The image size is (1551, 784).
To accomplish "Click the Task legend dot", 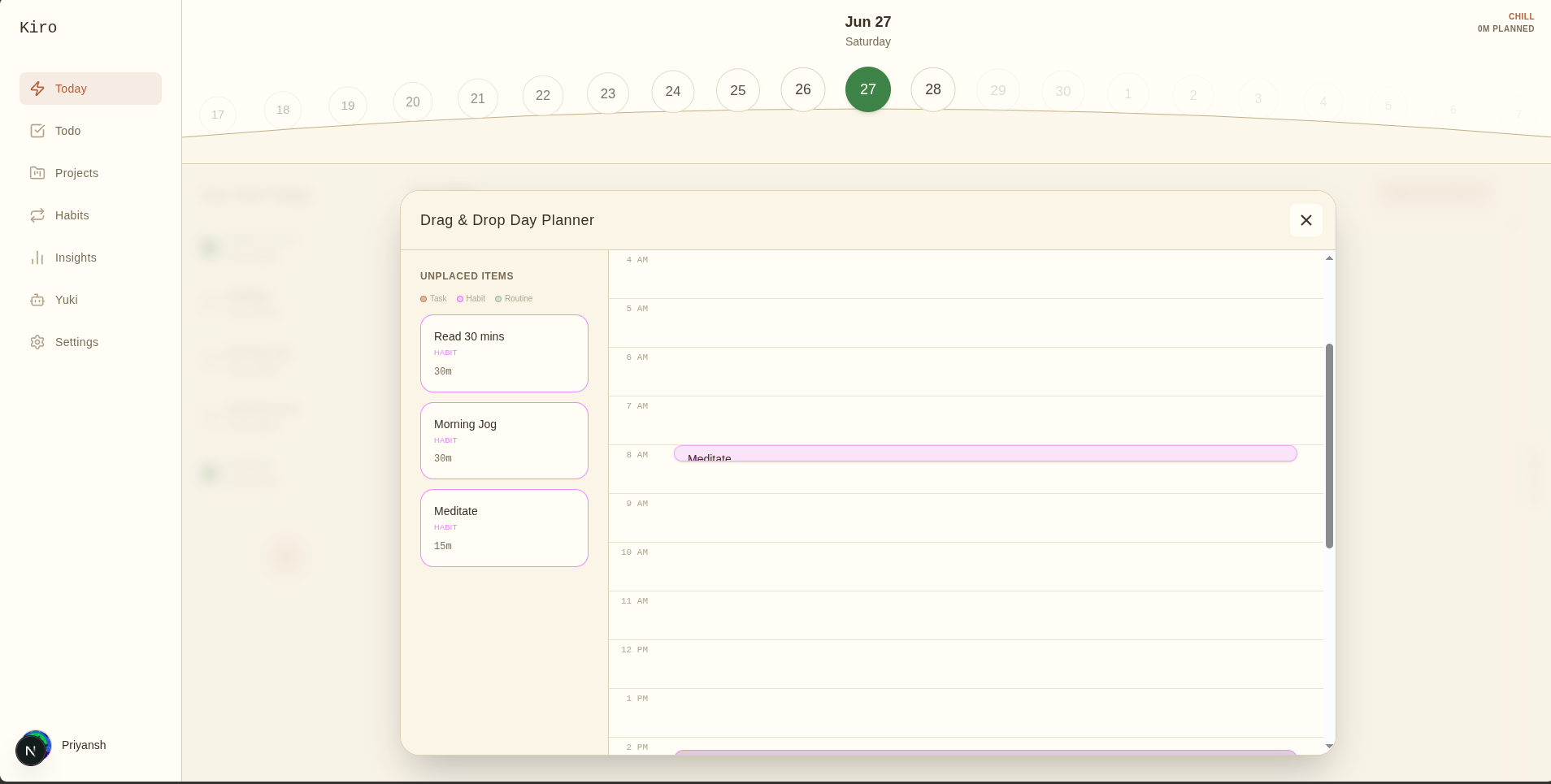I will [x=424, y=299].
